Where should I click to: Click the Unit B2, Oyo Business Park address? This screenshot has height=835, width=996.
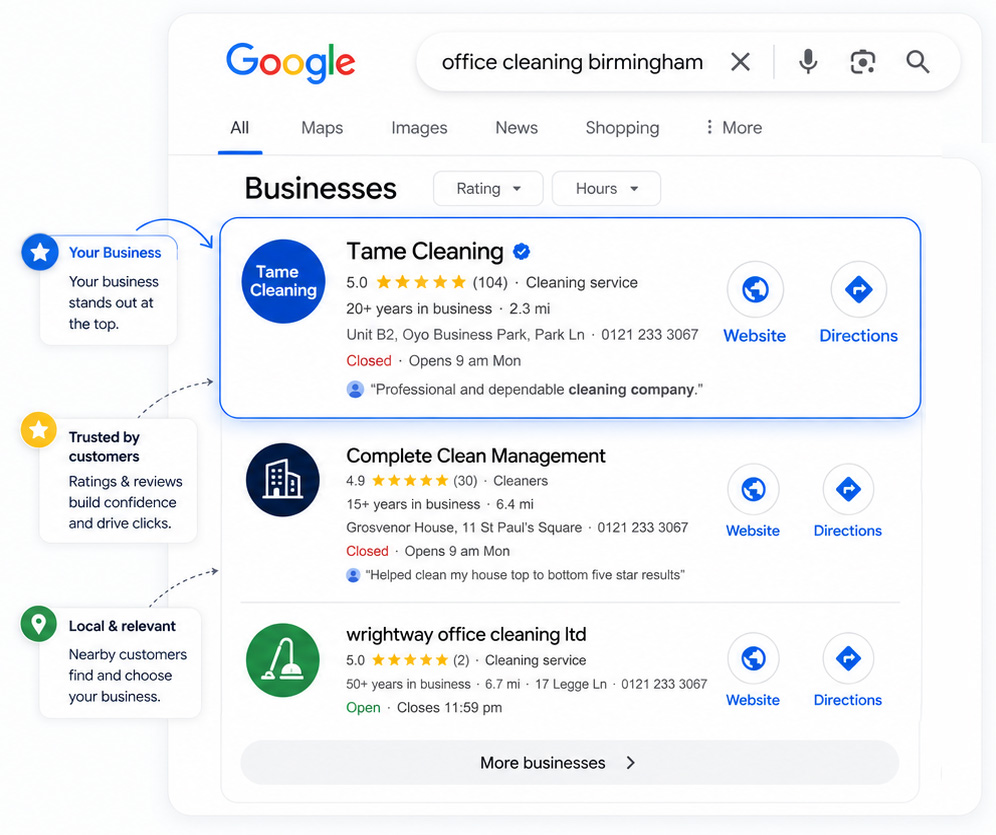(x=466, y=335)
